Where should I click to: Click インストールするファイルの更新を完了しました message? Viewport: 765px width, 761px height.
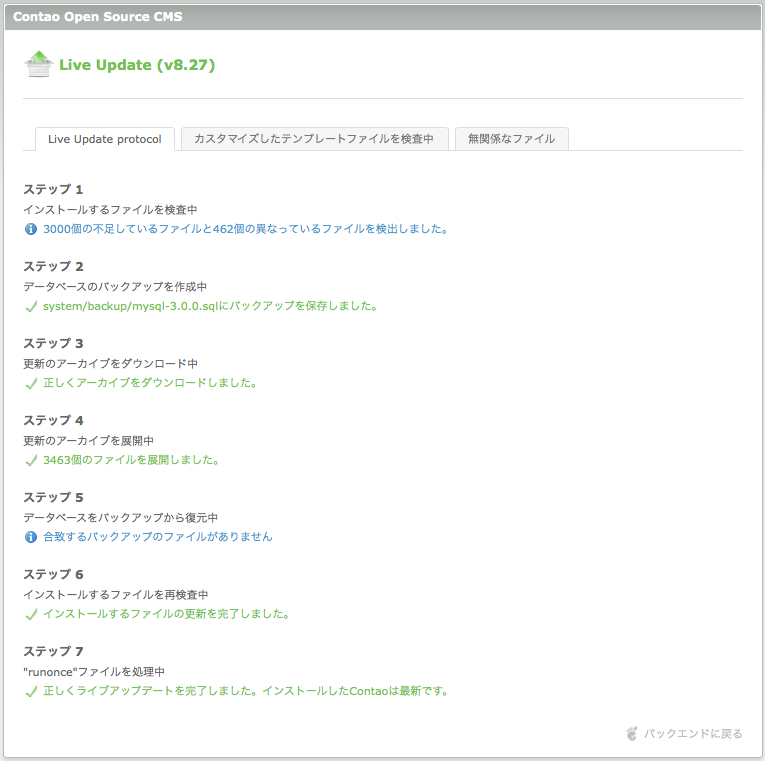pyautogui.click(x=166, y=614)
